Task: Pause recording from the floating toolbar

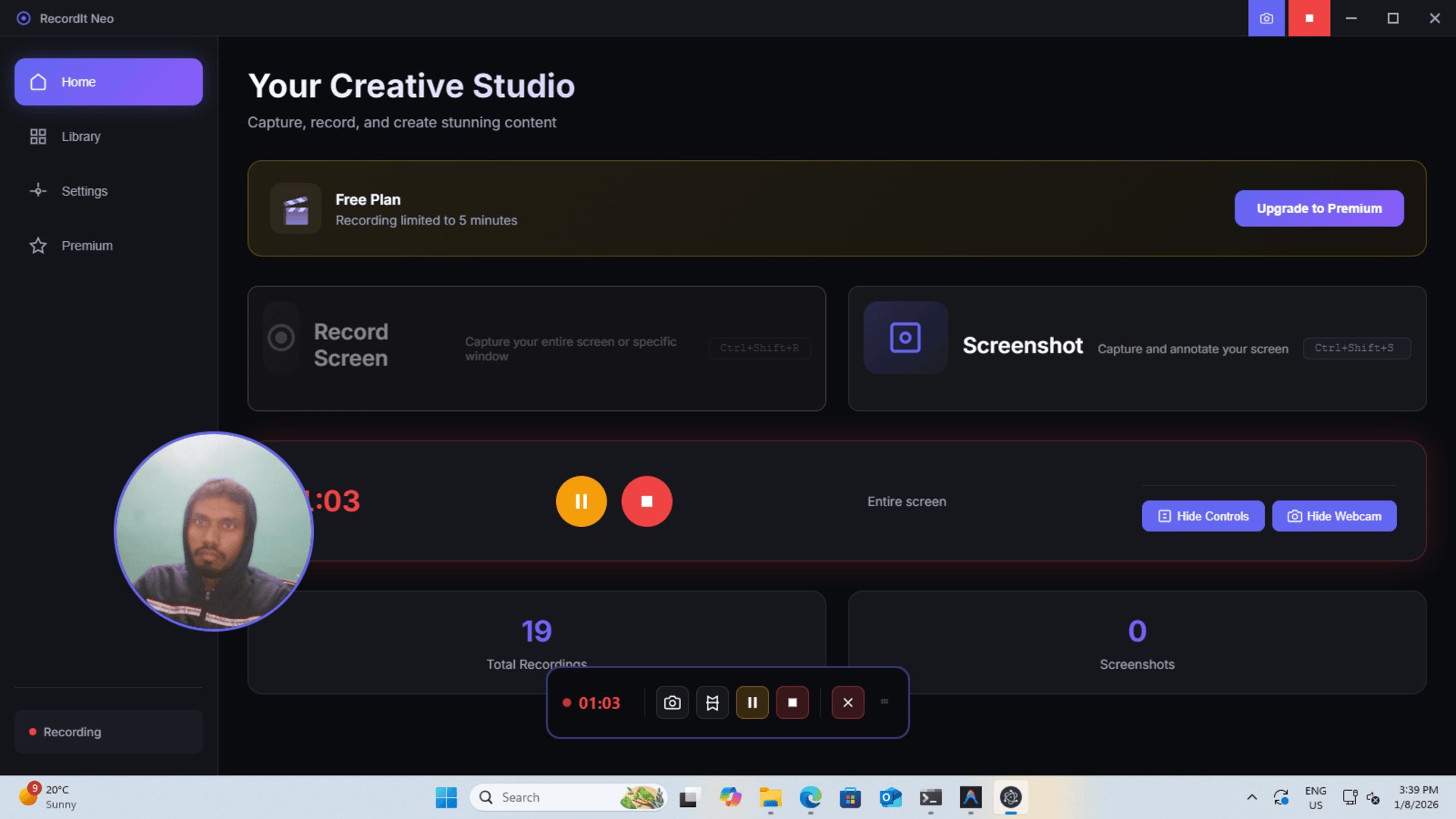Action: coord(752,703)
